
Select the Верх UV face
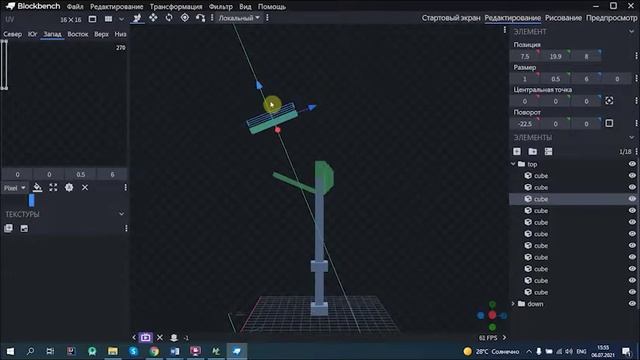(x=101, y=34)
